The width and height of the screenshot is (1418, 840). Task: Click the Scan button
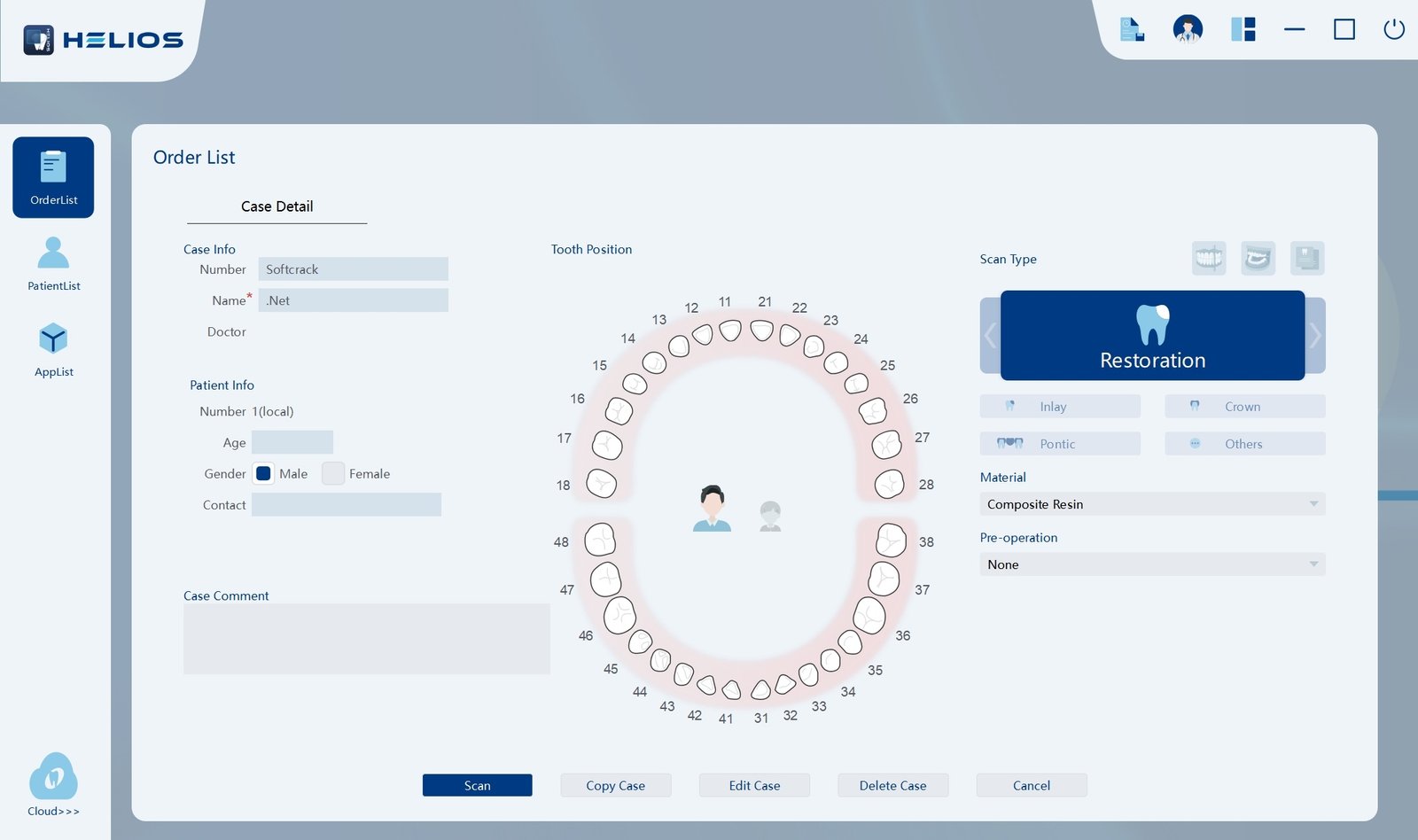[477, 785]
